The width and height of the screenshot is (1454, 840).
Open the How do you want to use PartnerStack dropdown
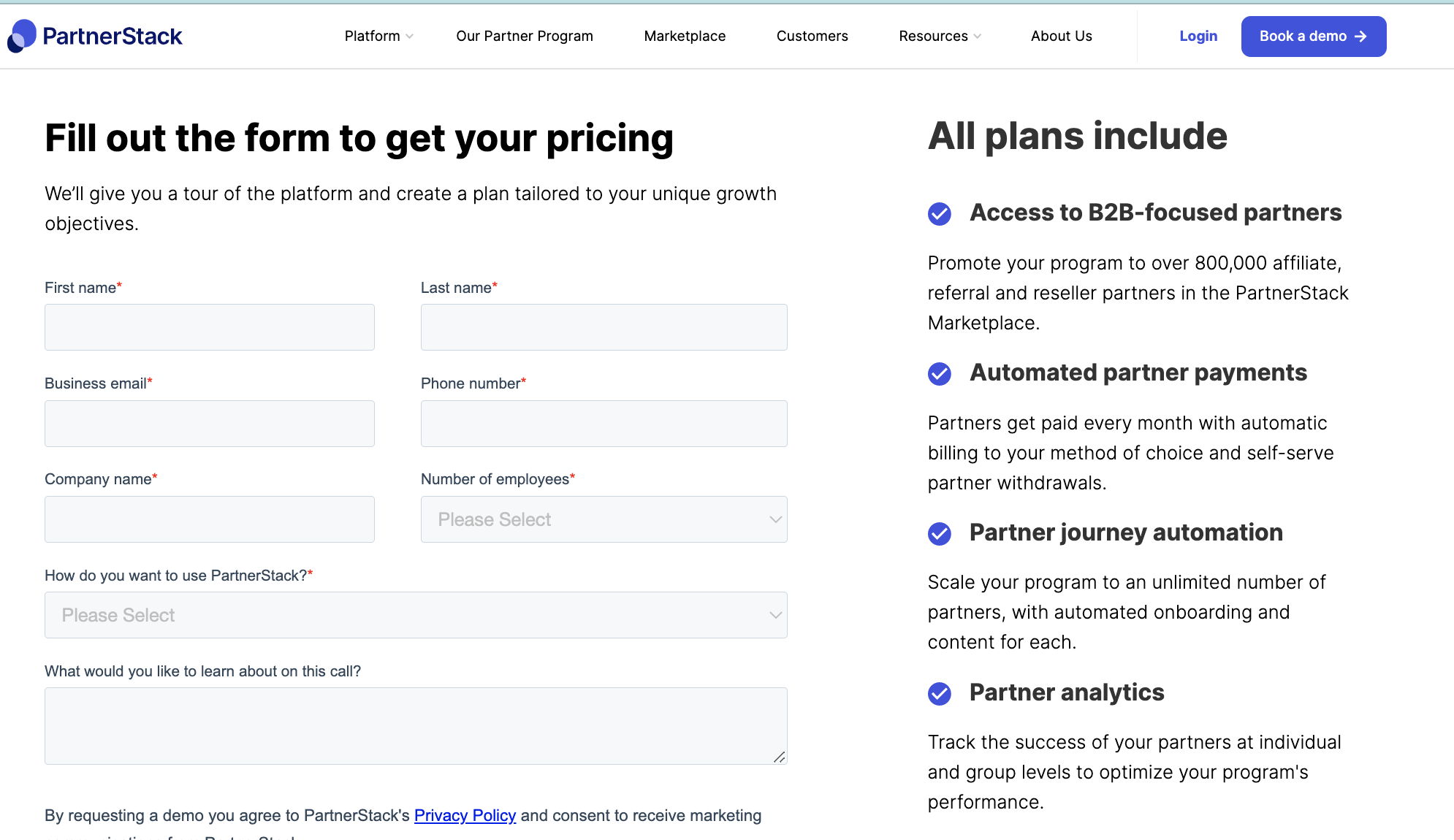pos(415,615)
